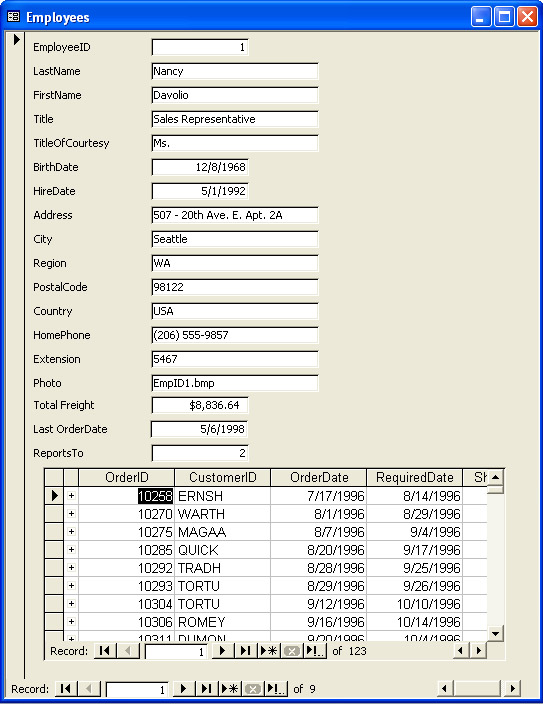Expand order 10304 row
The image size is (543, 704).
click(71, 603)
